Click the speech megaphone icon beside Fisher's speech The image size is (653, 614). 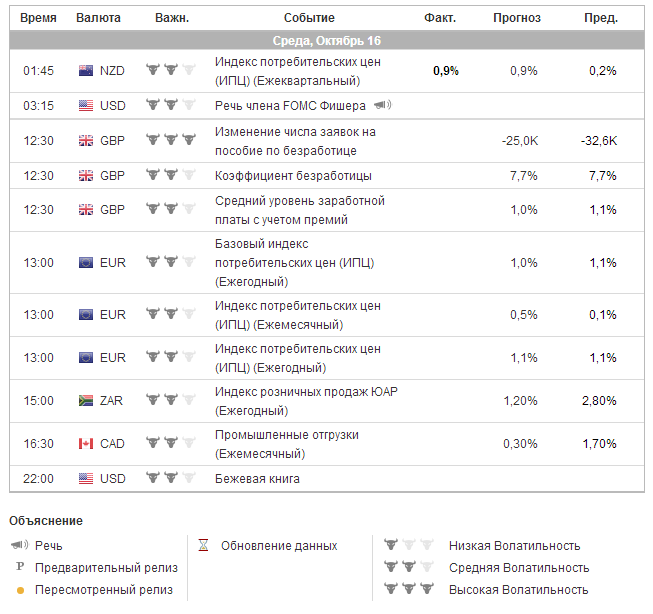382,105
